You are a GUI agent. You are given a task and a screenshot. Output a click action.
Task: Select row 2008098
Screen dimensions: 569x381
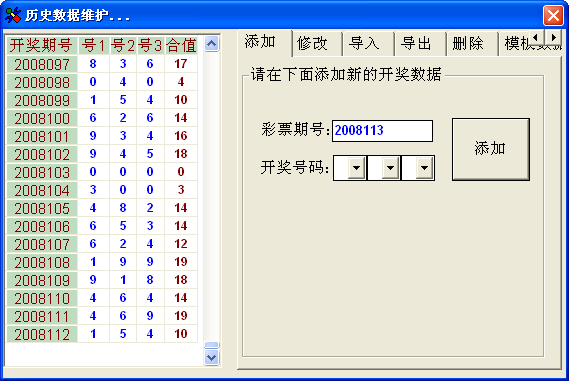tap(102, 82)
